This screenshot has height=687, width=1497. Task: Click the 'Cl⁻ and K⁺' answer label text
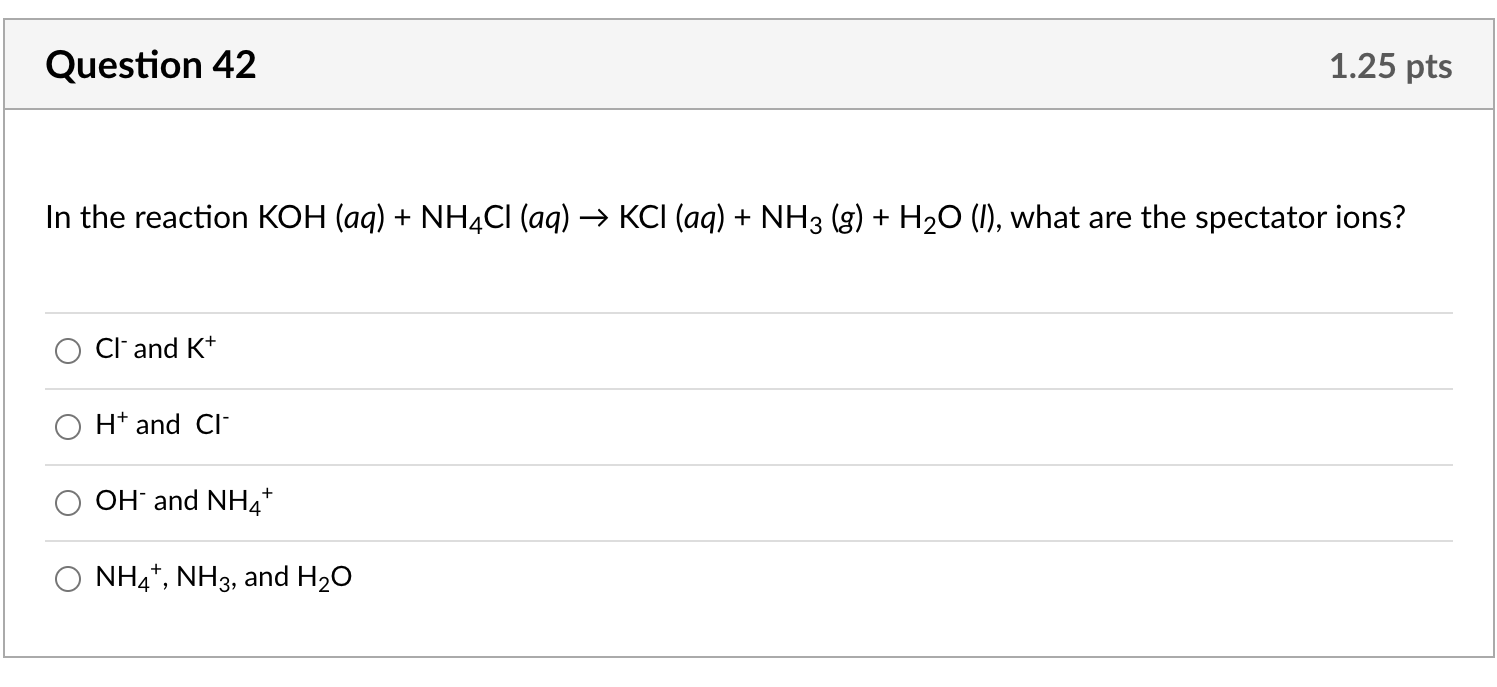[x=155, y=349]
